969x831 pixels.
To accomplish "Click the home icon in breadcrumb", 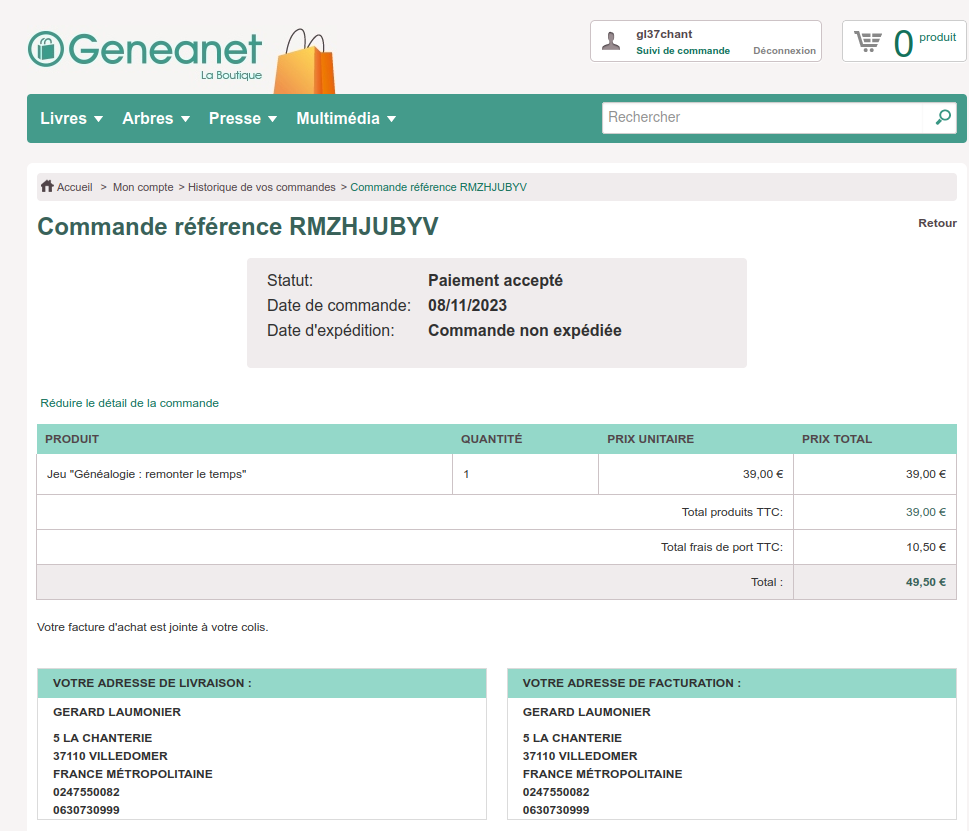I will click(47, 187).
